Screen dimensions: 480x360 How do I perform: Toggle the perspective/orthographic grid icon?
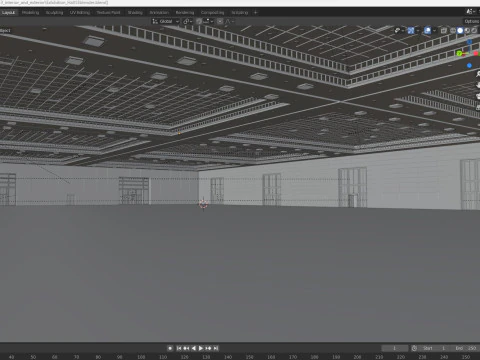pos(478,107)
